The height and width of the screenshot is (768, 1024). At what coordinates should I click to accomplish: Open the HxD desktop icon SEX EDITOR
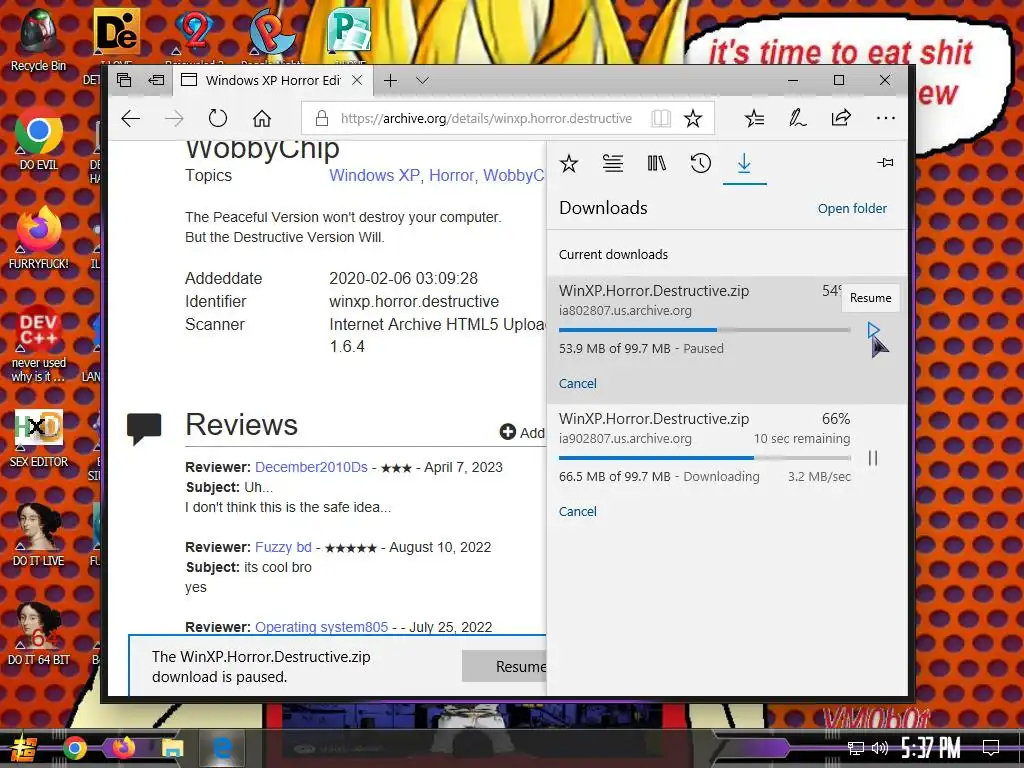(39, 438)
